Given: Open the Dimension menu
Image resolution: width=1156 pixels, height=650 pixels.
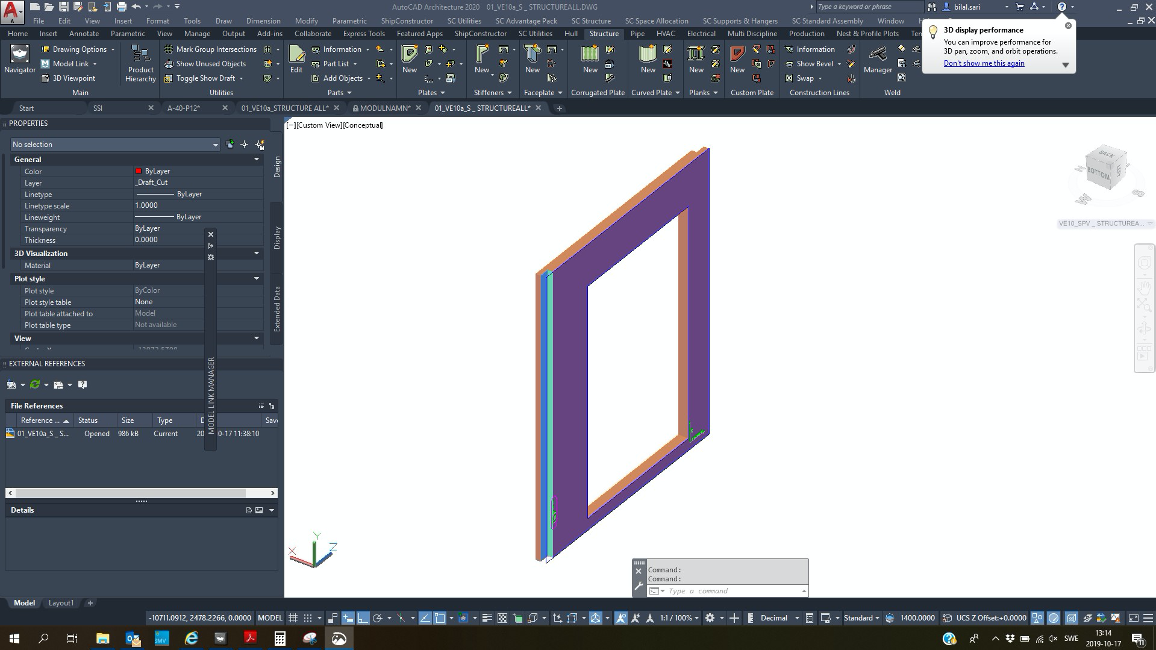Looking at the screenshot, I should click(263, 21).
